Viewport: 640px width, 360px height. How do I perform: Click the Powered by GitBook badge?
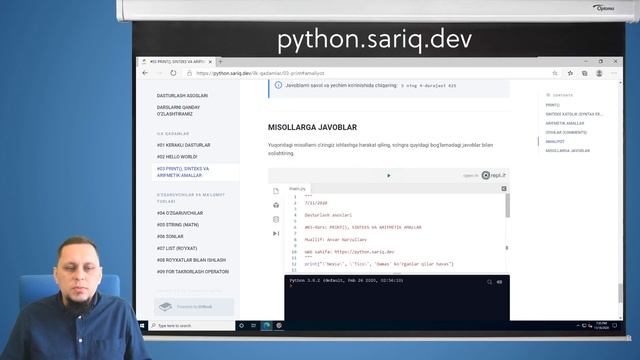click(194, 307)
